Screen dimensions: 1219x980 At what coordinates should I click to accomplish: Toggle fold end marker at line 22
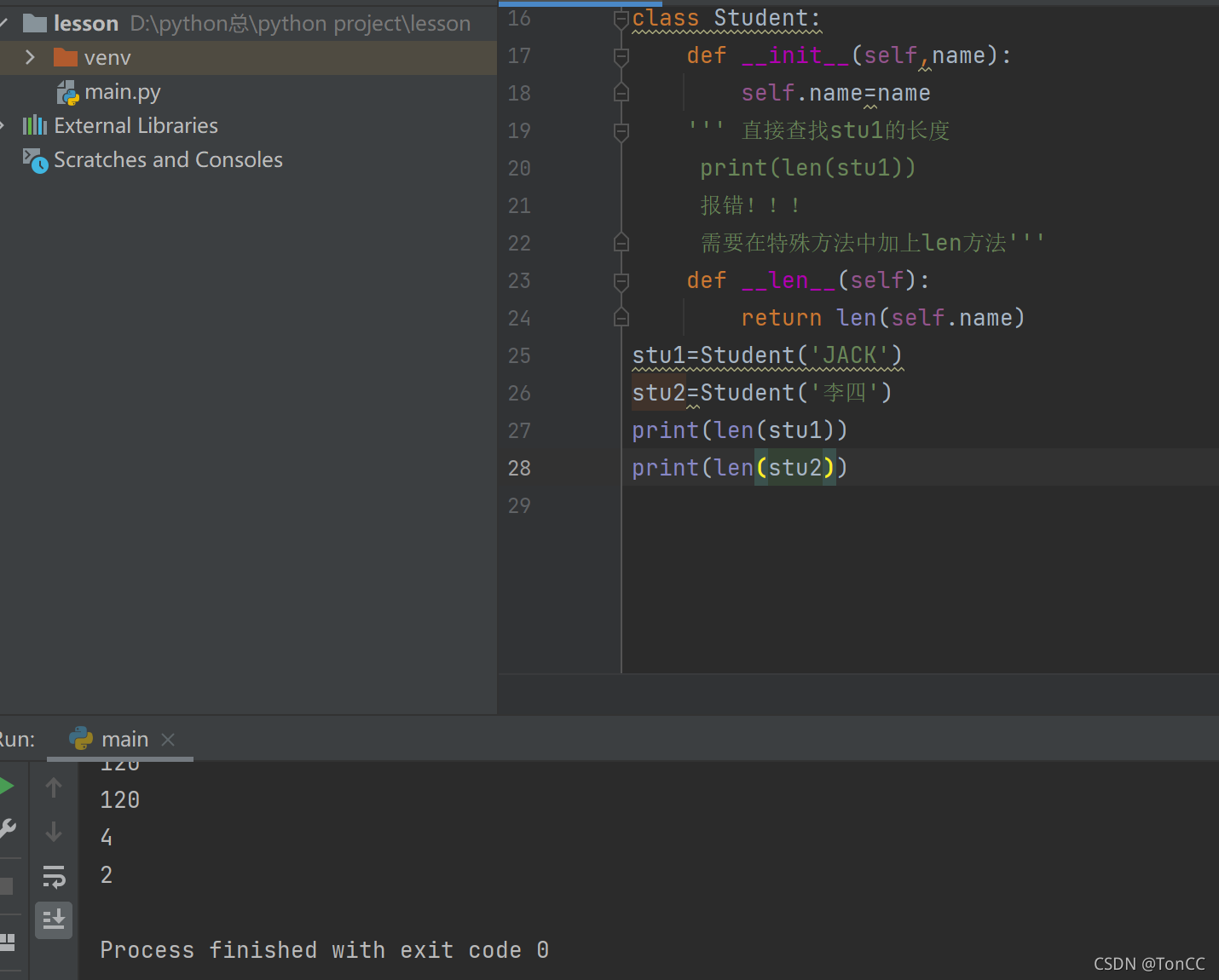(x=621, y=243)
